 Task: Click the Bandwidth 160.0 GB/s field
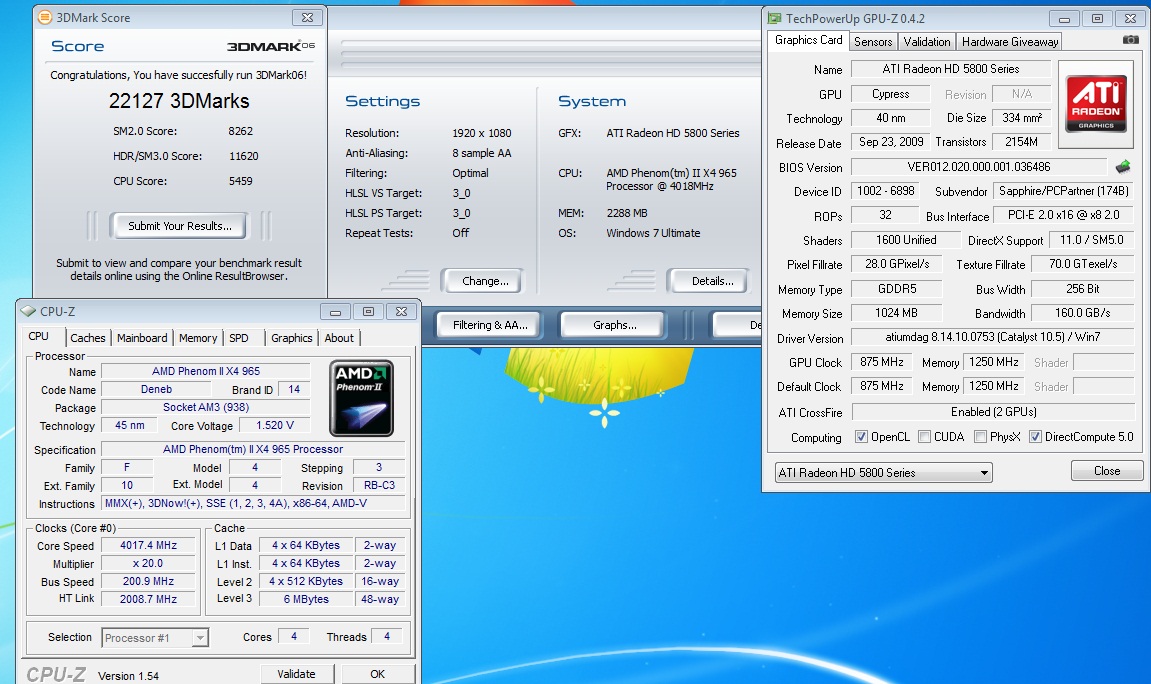pos(1083,313)
